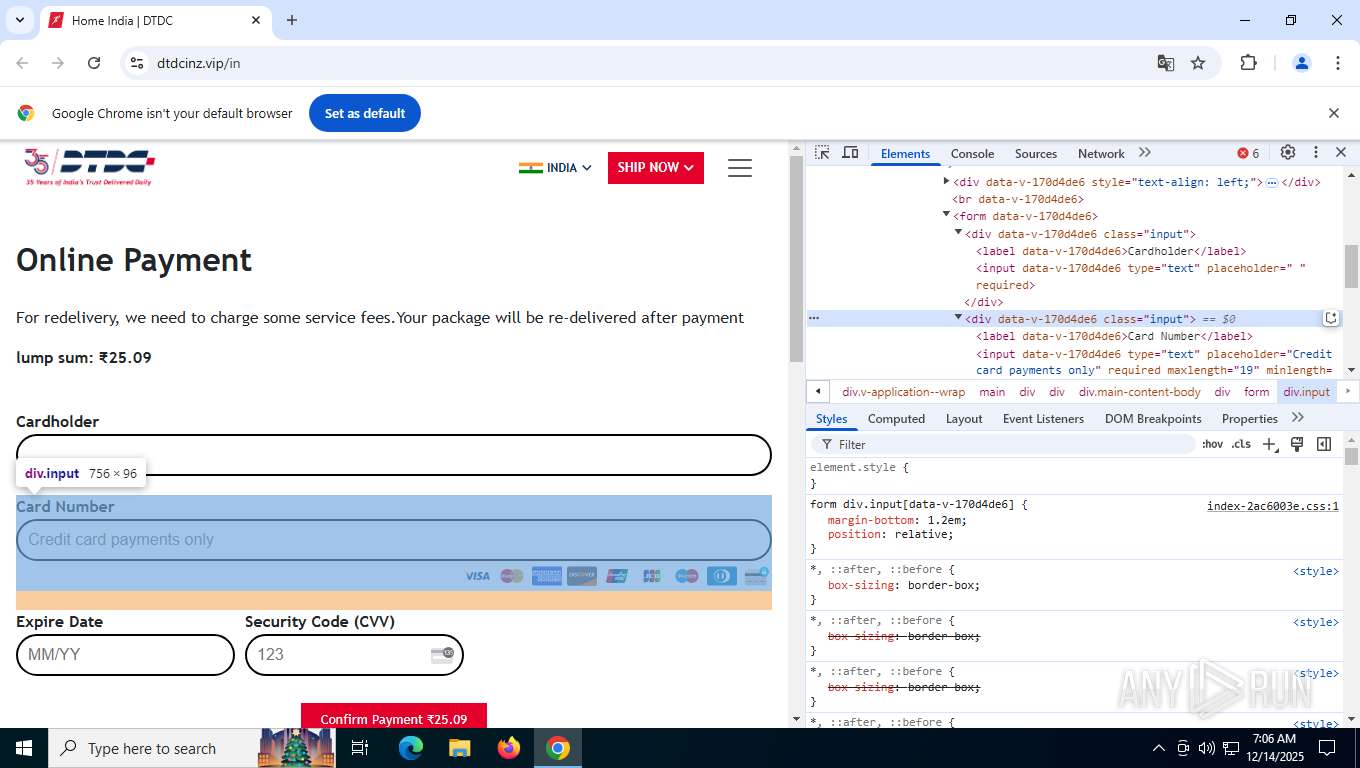The image size is (1360, 768).
Task: Open the Event Listeners tab
Action: click(1043, 419)
